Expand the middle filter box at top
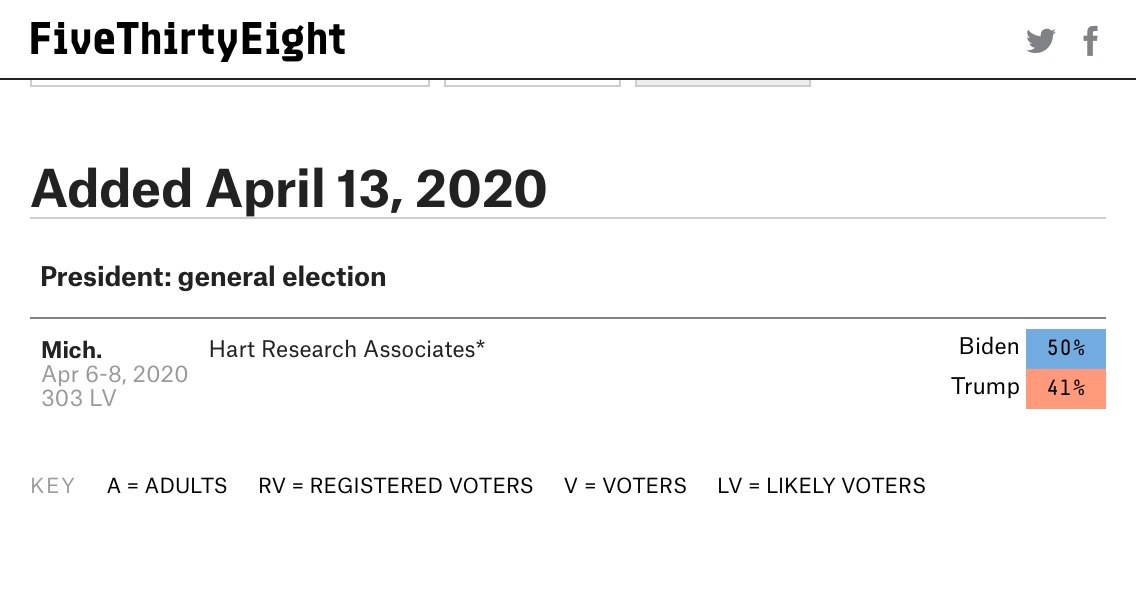1136x589 pixels. tap(532, 82)
